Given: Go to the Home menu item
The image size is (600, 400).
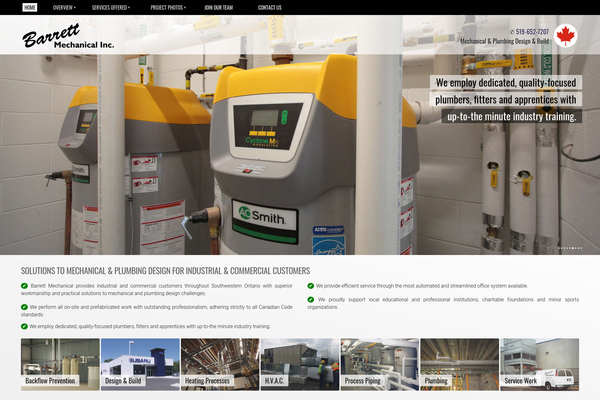Looking at the screenshot, I should tap(29, 7).
